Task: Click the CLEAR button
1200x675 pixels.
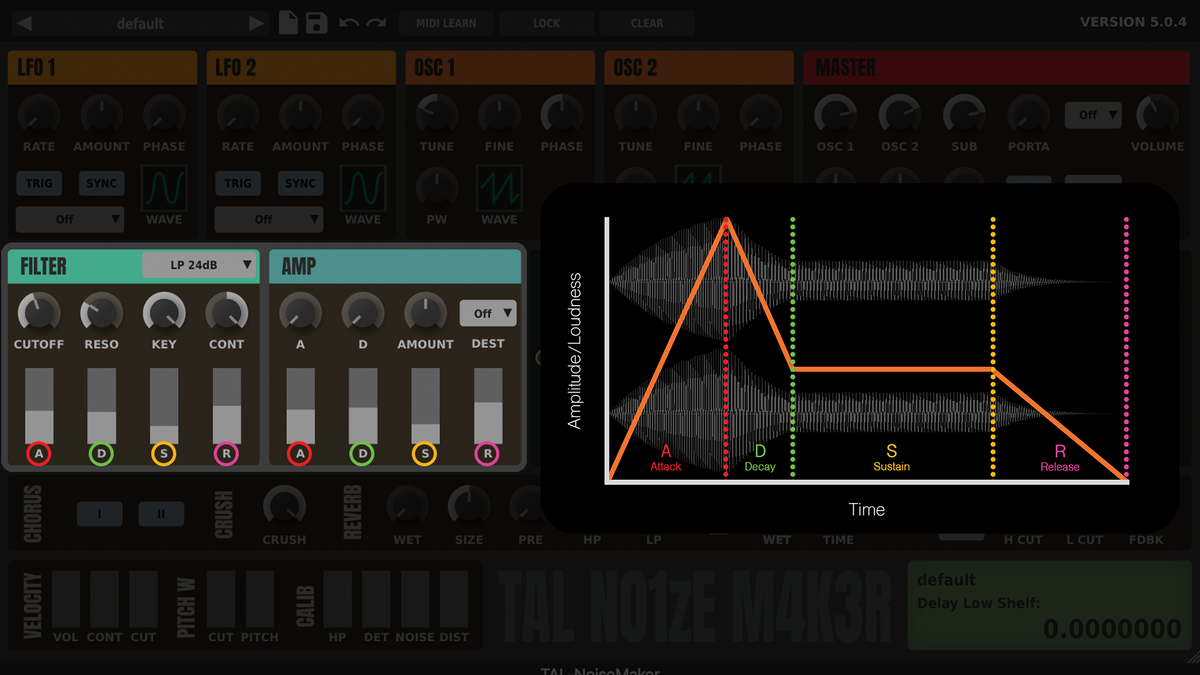Action: 646,22
